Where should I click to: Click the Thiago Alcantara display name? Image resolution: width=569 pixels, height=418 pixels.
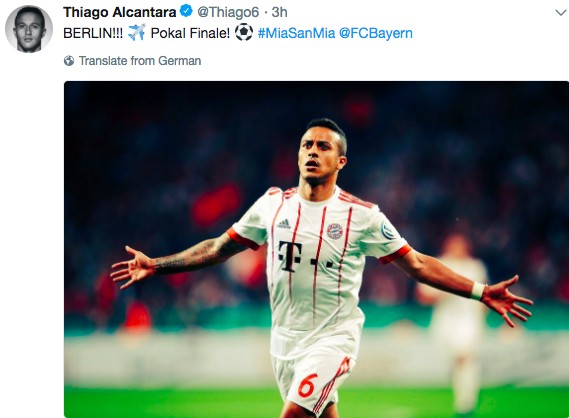coord(120,12)
